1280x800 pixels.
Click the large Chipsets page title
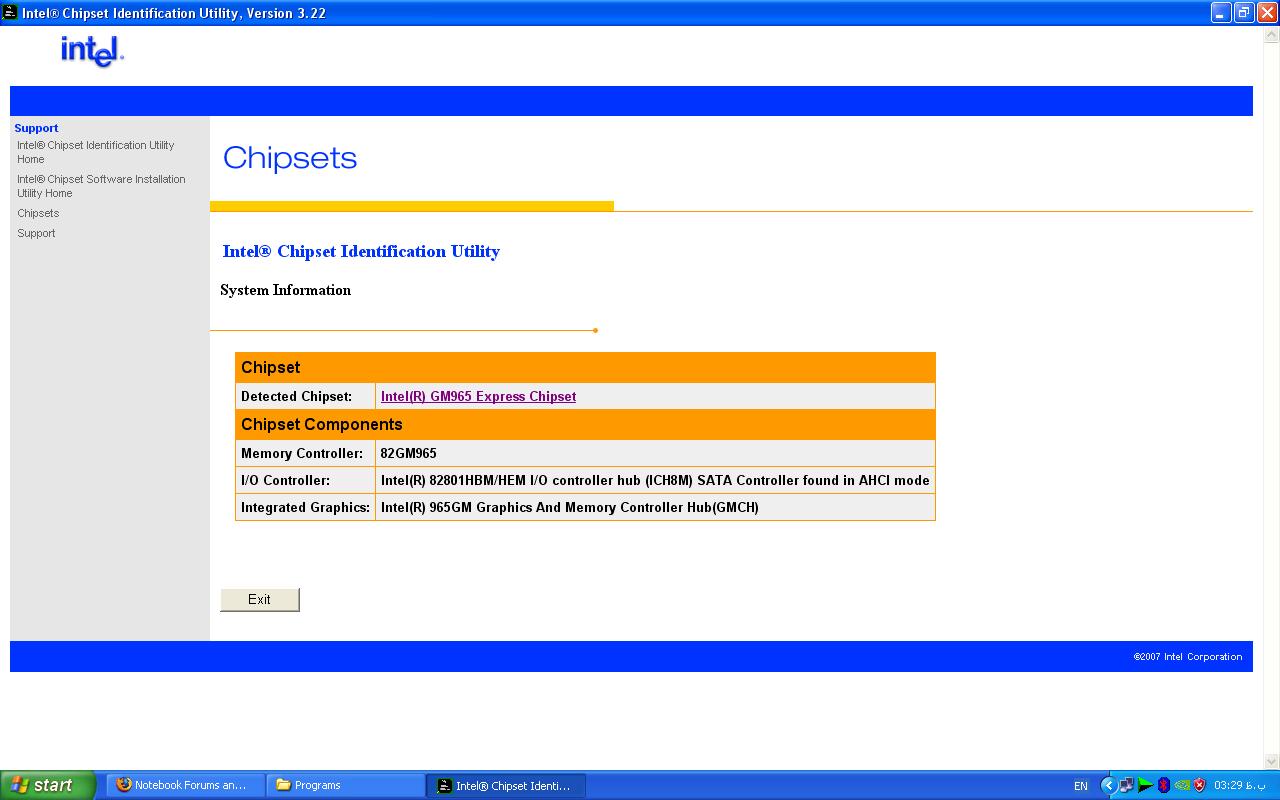(290, 158)
